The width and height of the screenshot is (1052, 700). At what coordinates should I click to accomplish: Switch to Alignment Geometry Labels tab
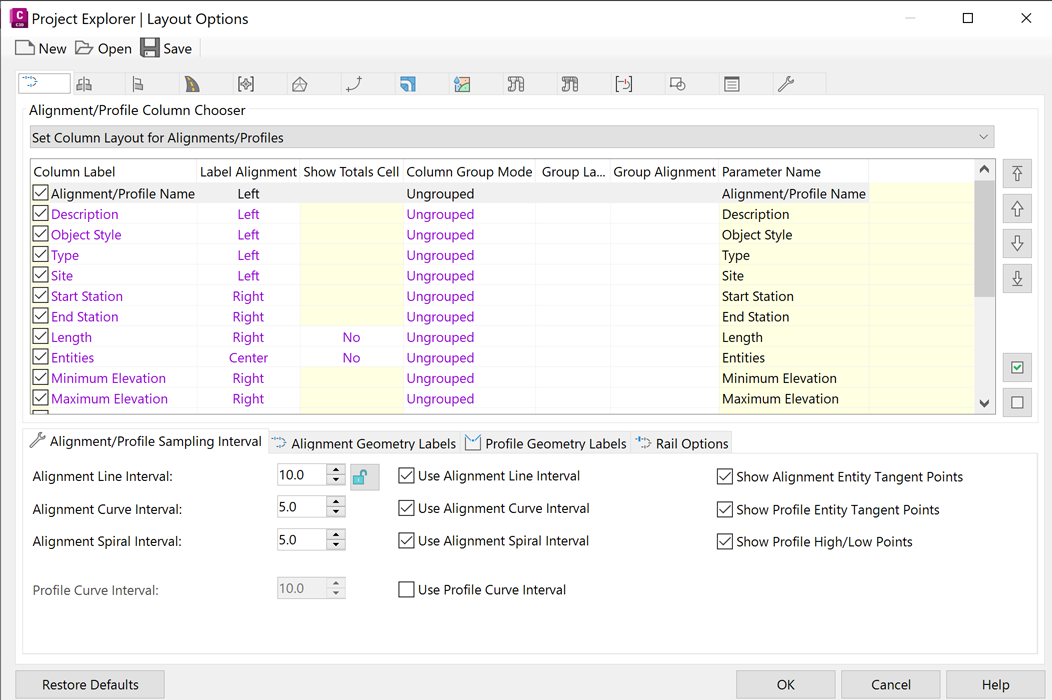[x=364, y=443]
